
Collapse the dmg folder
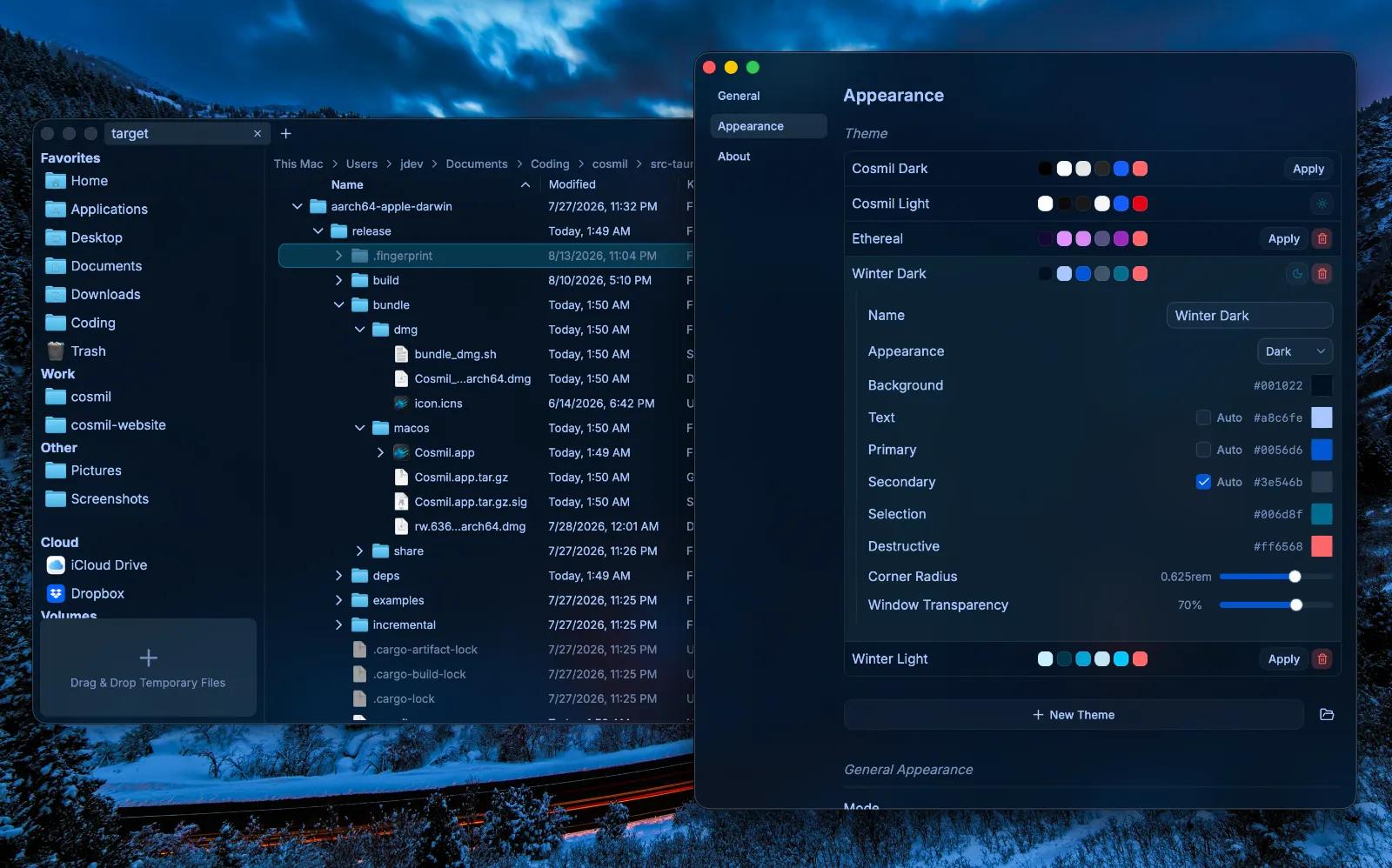[x=359, y=330]
